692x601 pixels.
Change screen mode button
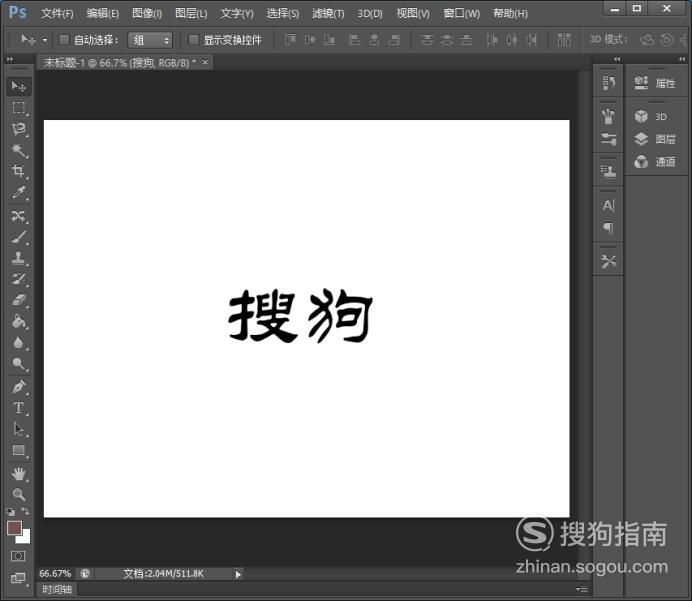click(18, 578)
